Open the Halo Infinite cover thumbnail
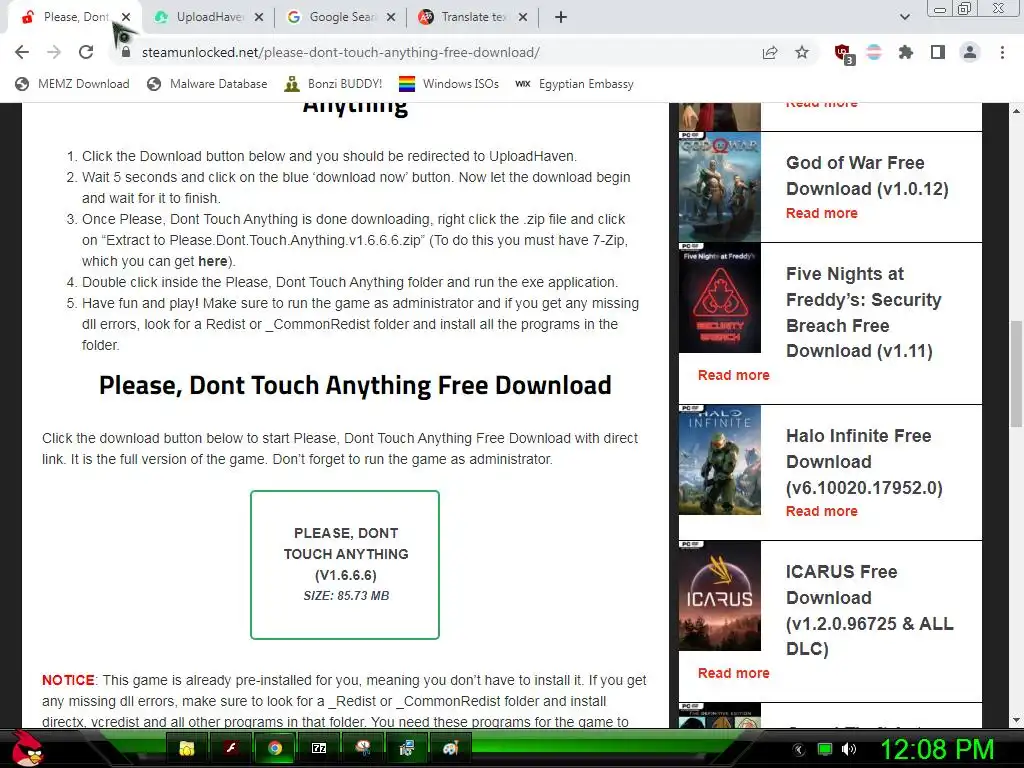1024x768 pixels. (x=720, y=460)
